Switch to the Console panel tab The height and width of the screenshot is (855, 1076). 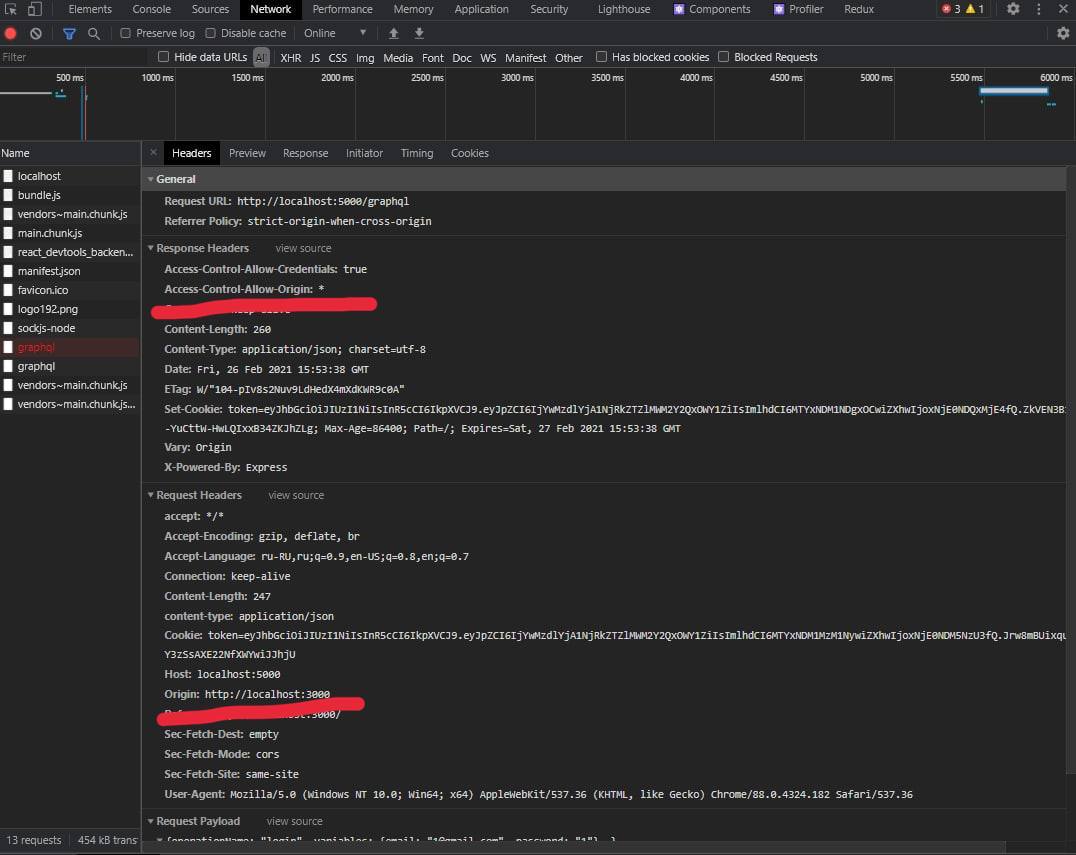(152, 9)
